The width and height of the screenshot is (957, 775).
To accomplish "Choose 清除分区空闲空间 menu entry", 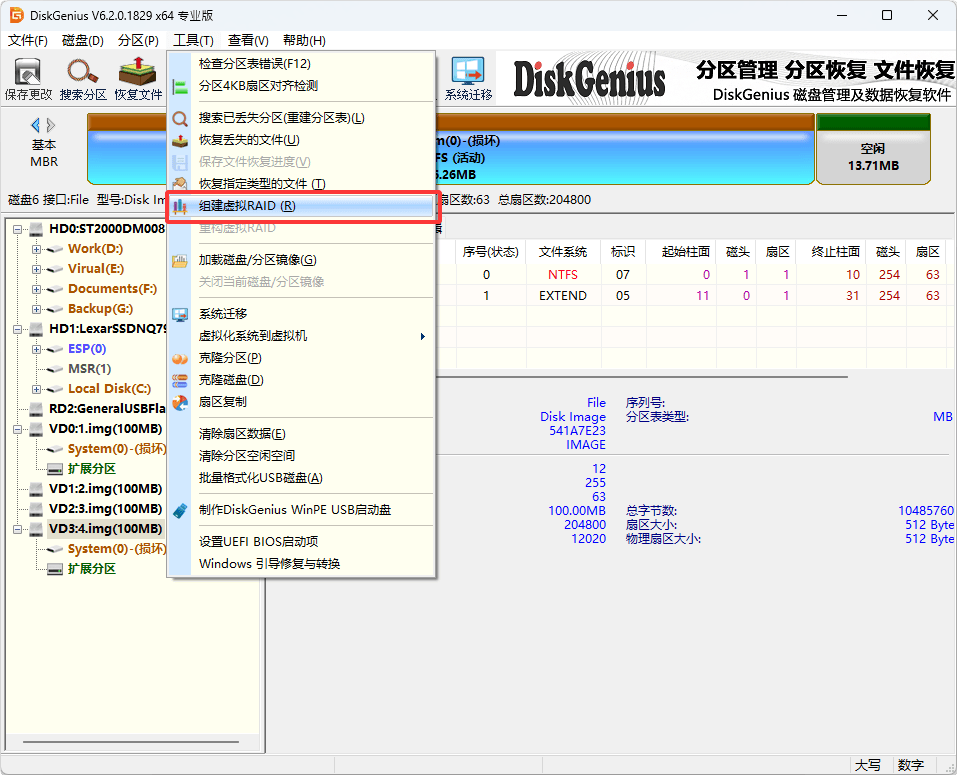I will (302, 456).
